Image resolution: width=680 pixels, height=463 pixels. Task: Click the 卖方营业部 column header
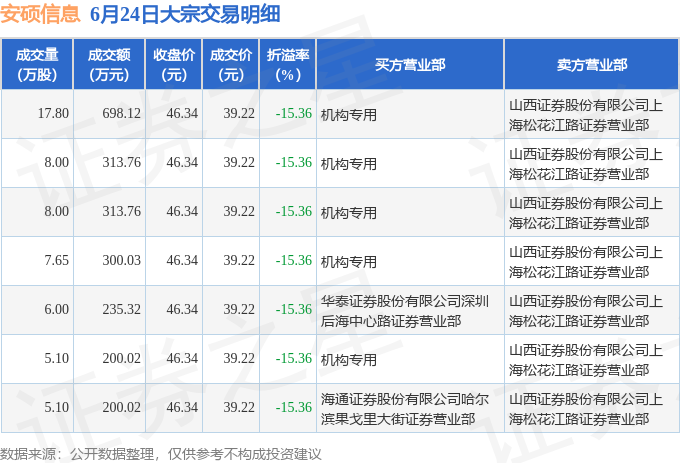pyautogui.click(x=592, y=65)
